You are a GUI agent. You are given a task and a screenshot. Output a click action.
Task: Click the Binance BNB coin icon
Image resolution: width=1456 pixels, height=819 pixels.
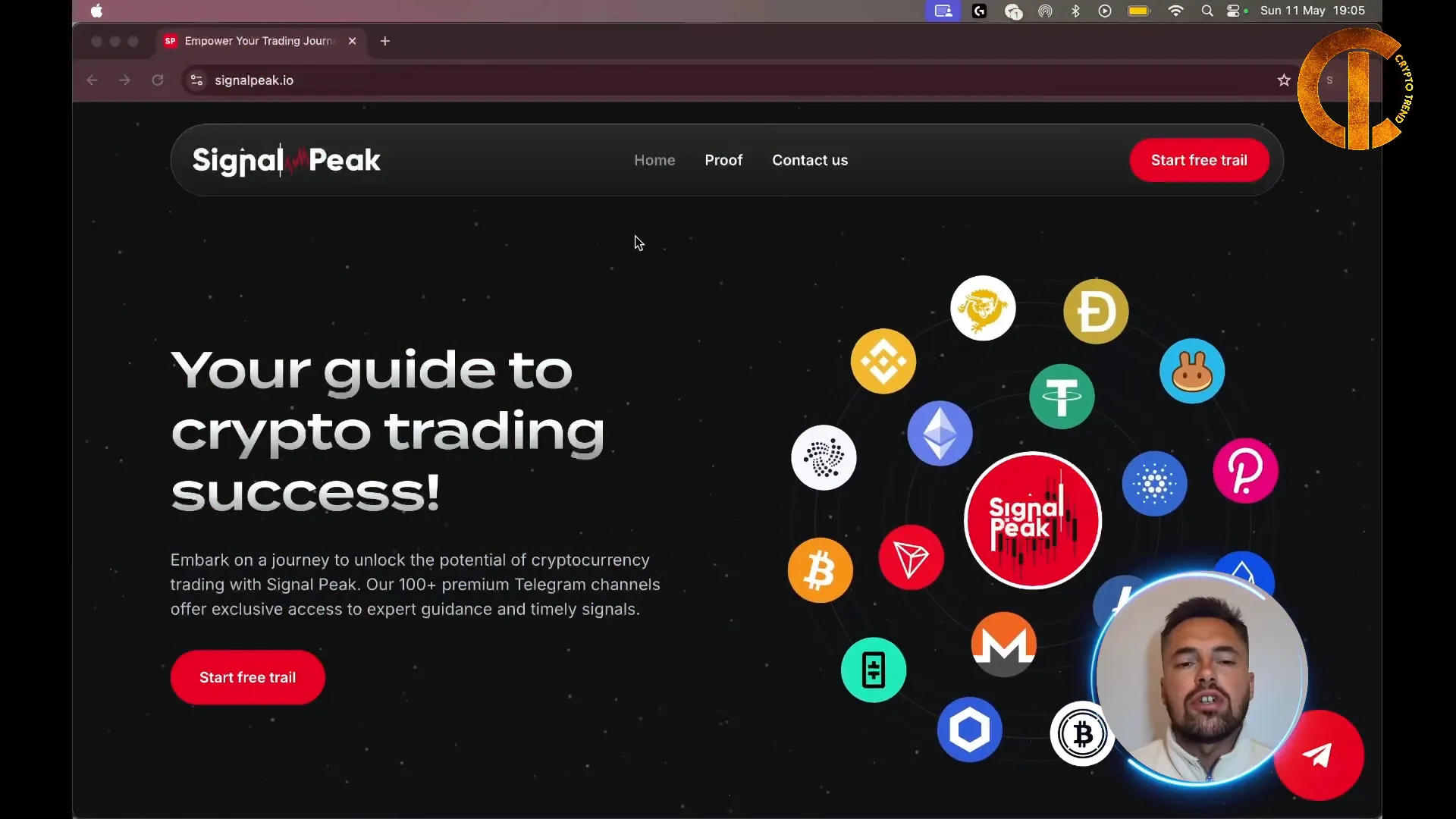pyautogui.click(x=883, y=361)
